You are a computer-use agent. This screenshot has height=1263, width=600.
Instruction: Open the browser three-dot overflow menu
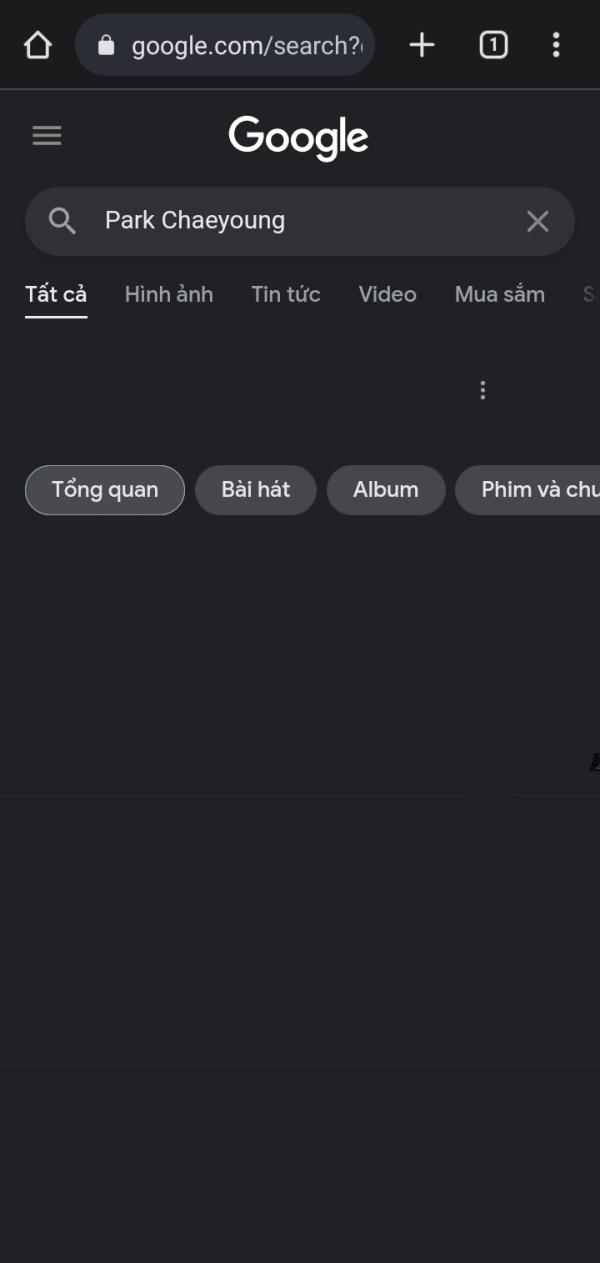point(556,45)
